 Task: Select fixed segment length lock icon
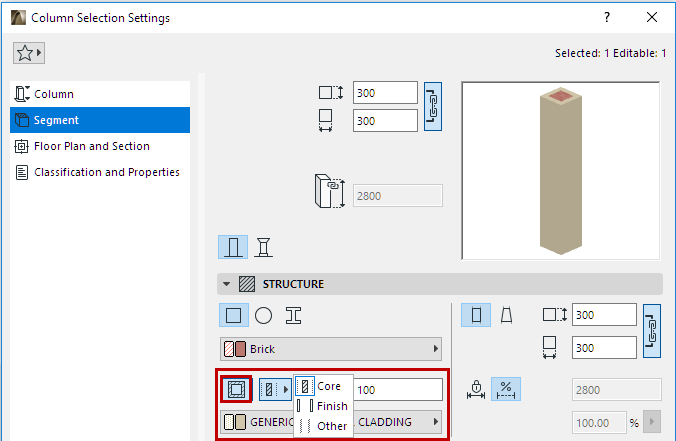point(476,389)
